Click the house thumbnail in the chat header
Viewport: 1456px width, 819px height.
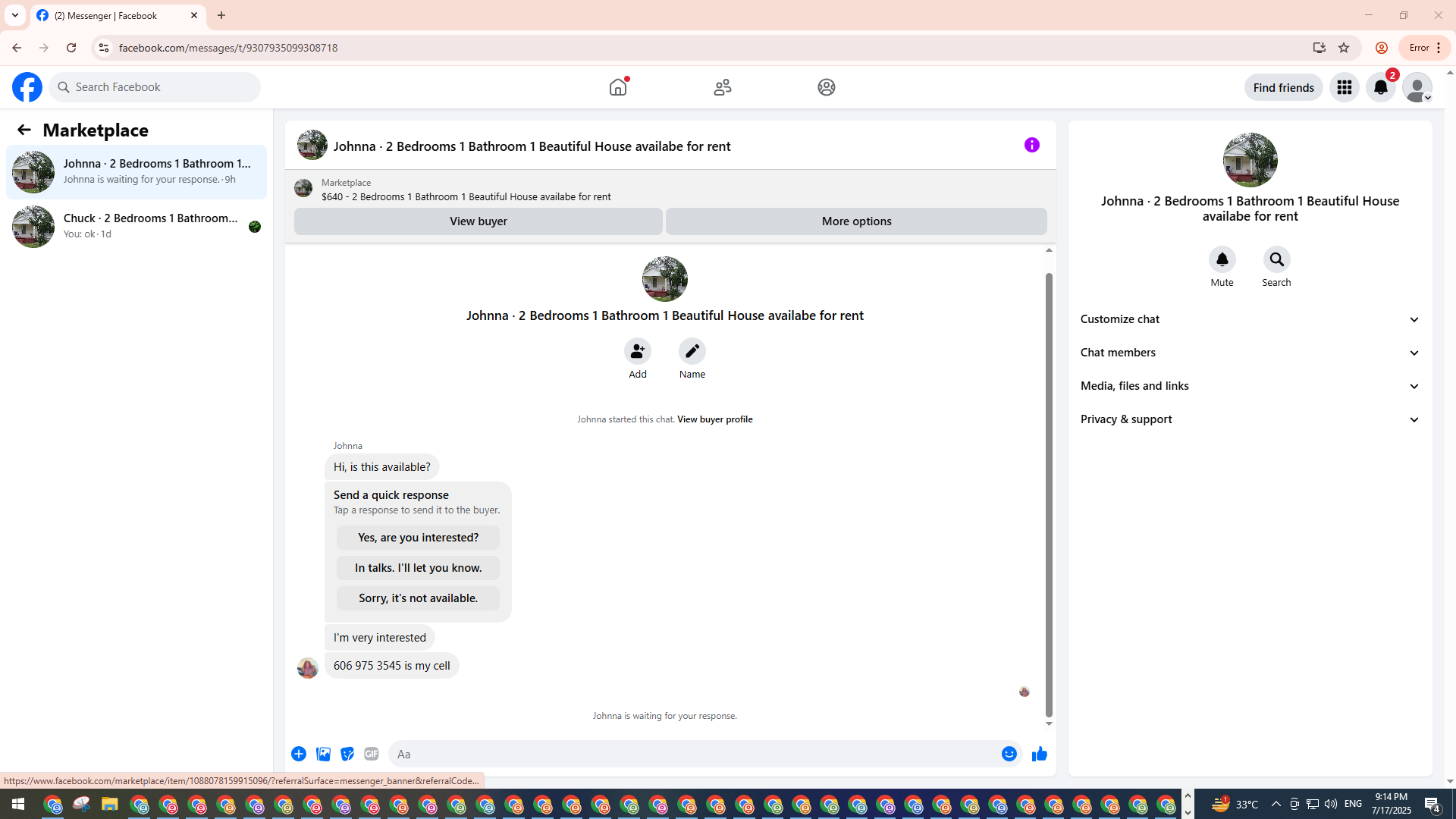312,145
